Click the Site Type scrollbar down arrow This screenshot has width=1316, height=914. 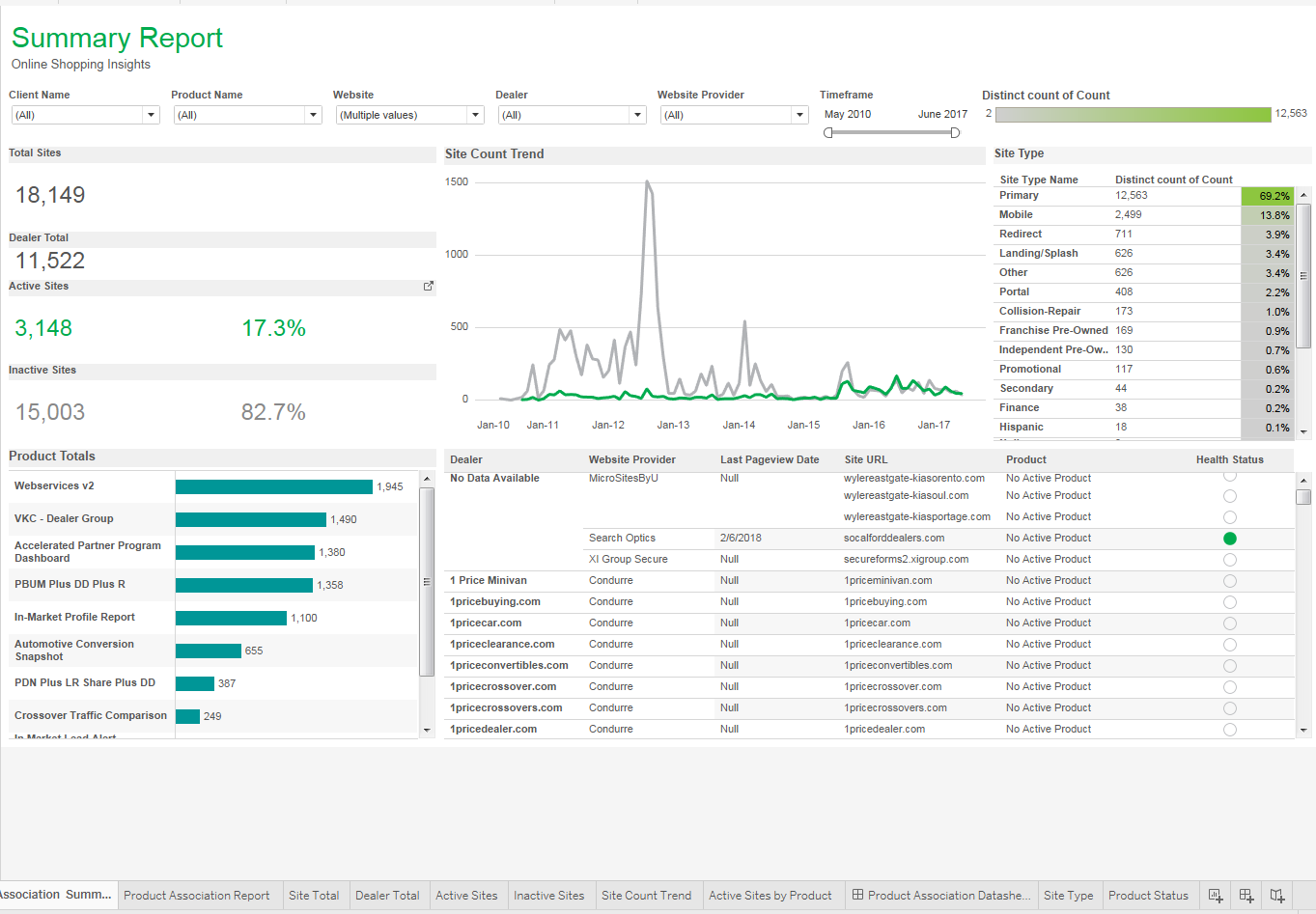point(1303,431)
